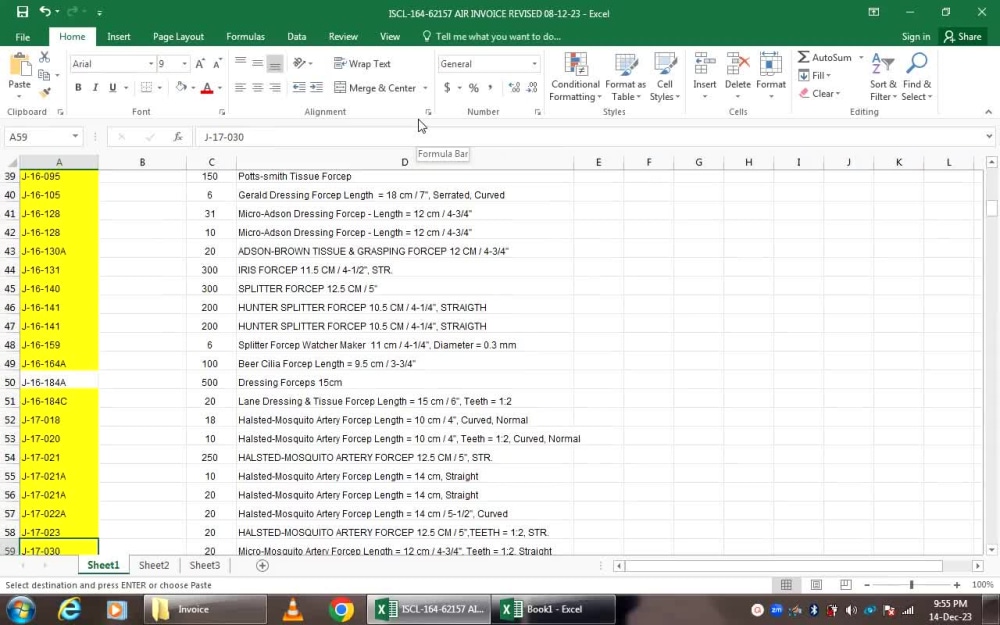Open the Sheet2 worksheet tab
Screen dimensions: 1000x625
153,565
